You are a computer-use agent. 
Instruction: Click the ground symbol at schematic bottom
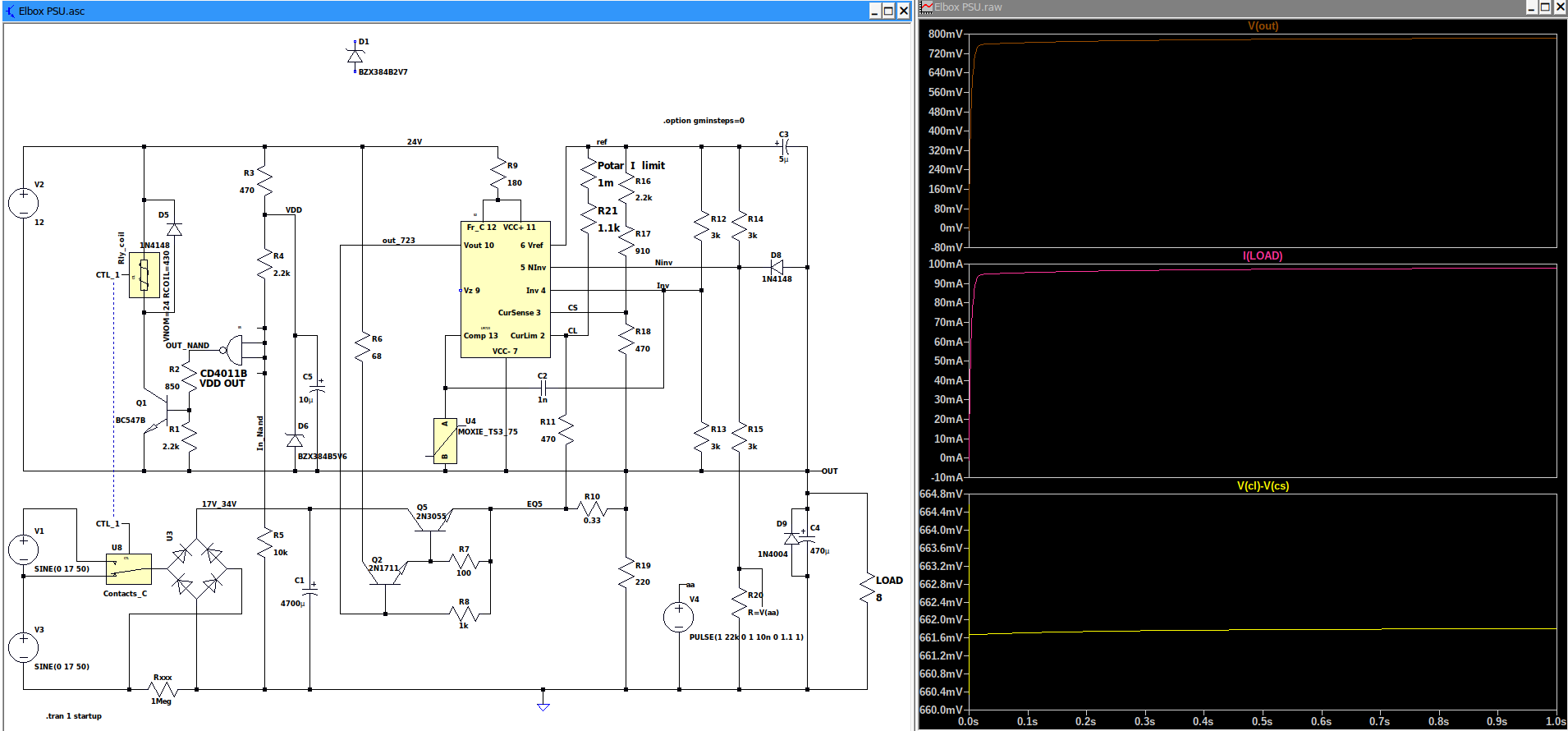pos(543,706)
